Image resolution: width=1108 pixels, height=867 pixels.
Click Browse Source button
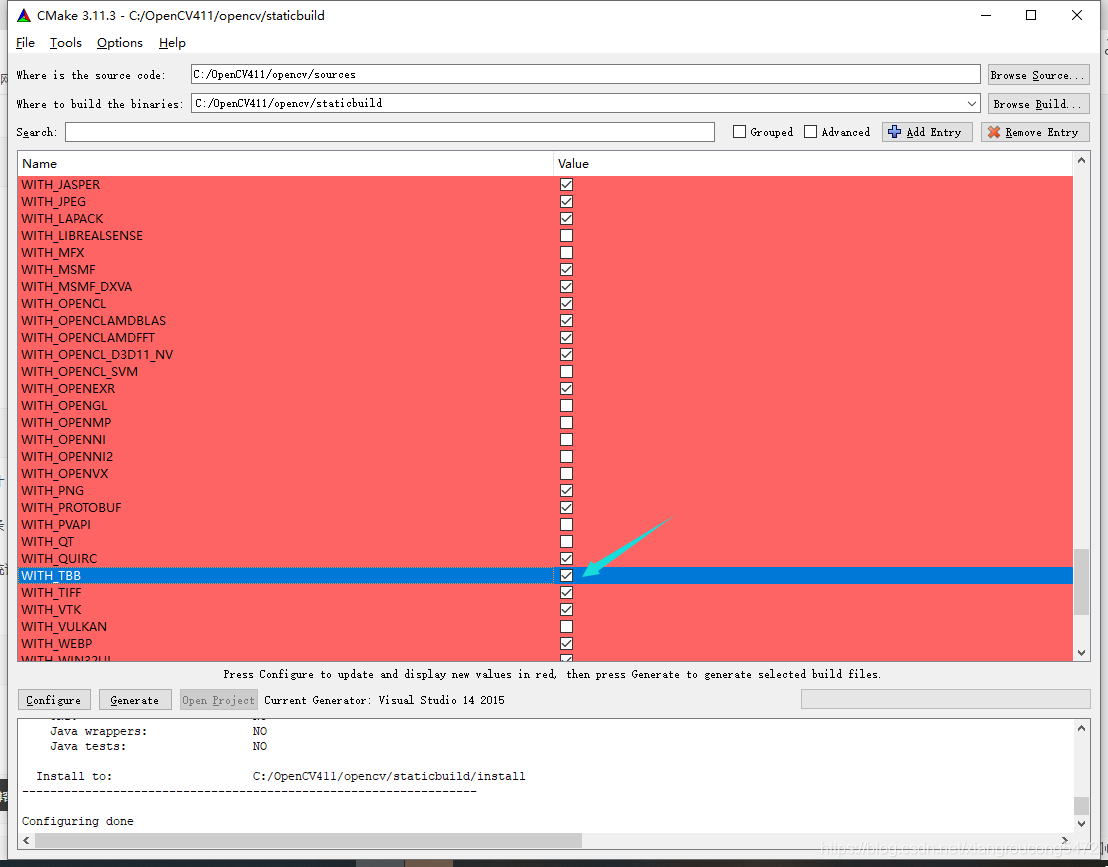[1038, 75]
